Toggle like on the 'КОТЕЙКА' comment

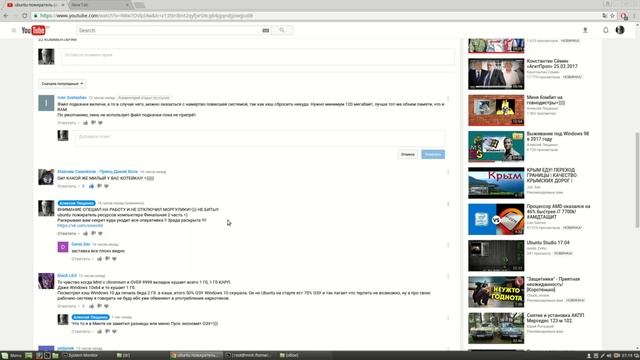pos(91,186)
